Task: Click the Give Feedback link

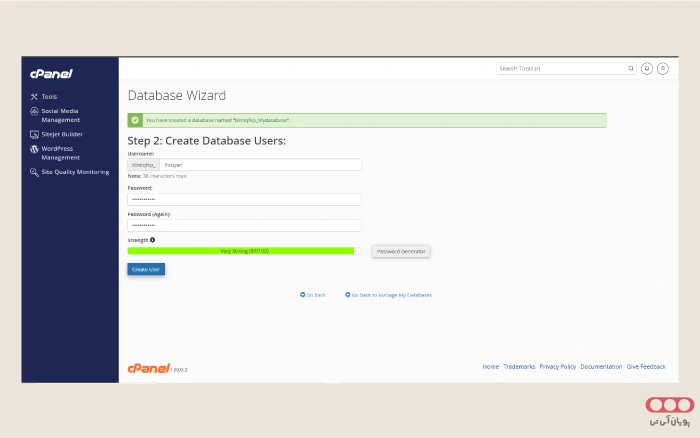Action: (x=646, y=367)
